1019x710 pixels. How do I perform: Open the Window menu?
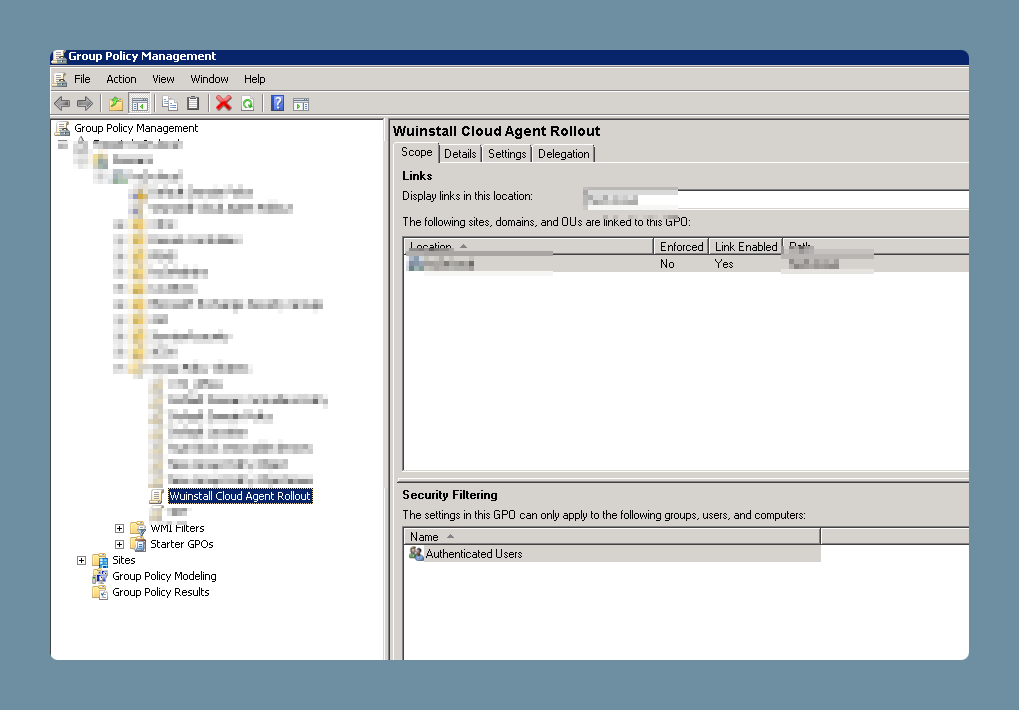(209, 79)
